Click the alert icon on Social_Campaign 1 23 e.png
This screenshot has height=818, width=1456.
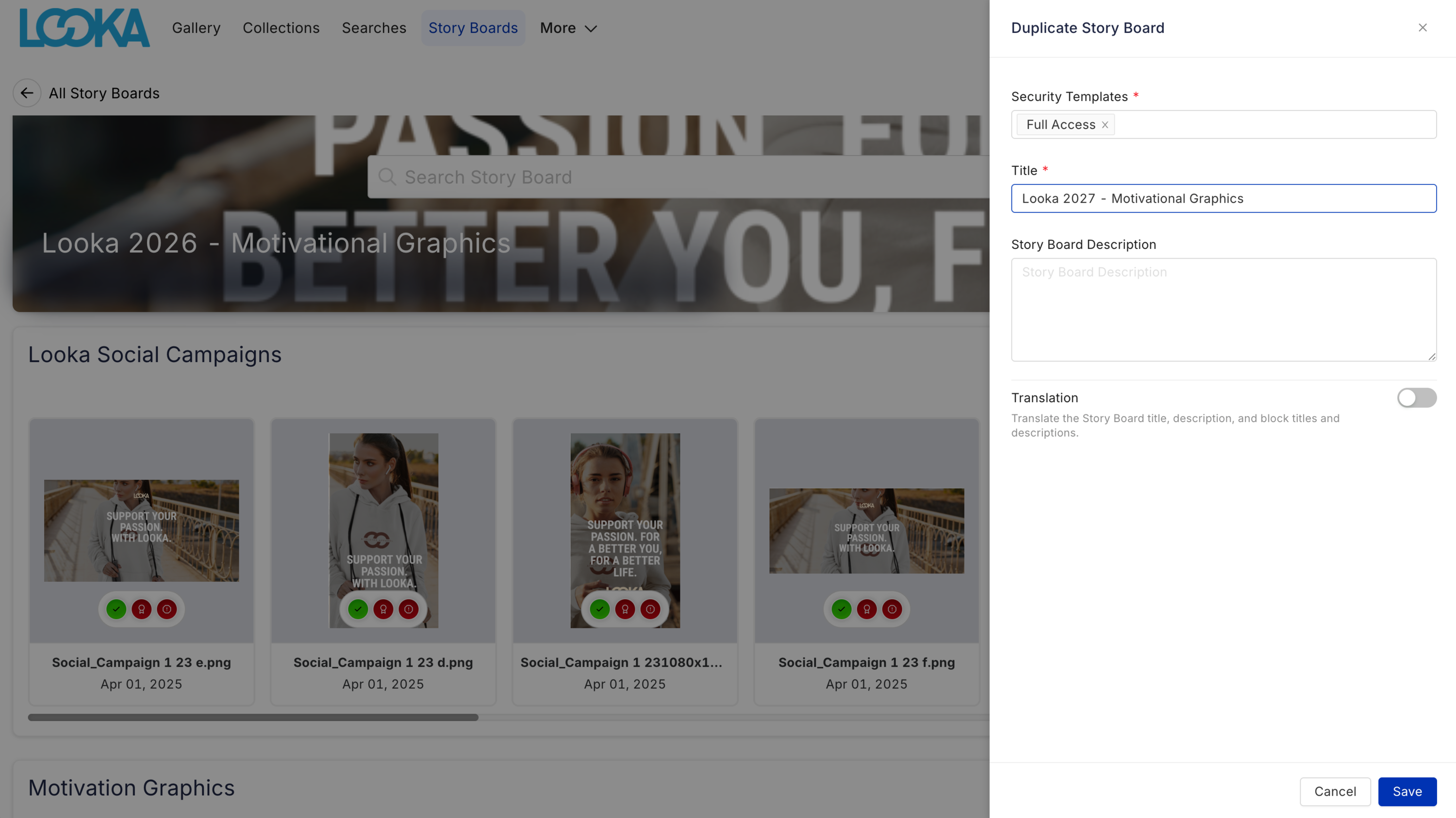pyautogui.click(x=167, y=609)
